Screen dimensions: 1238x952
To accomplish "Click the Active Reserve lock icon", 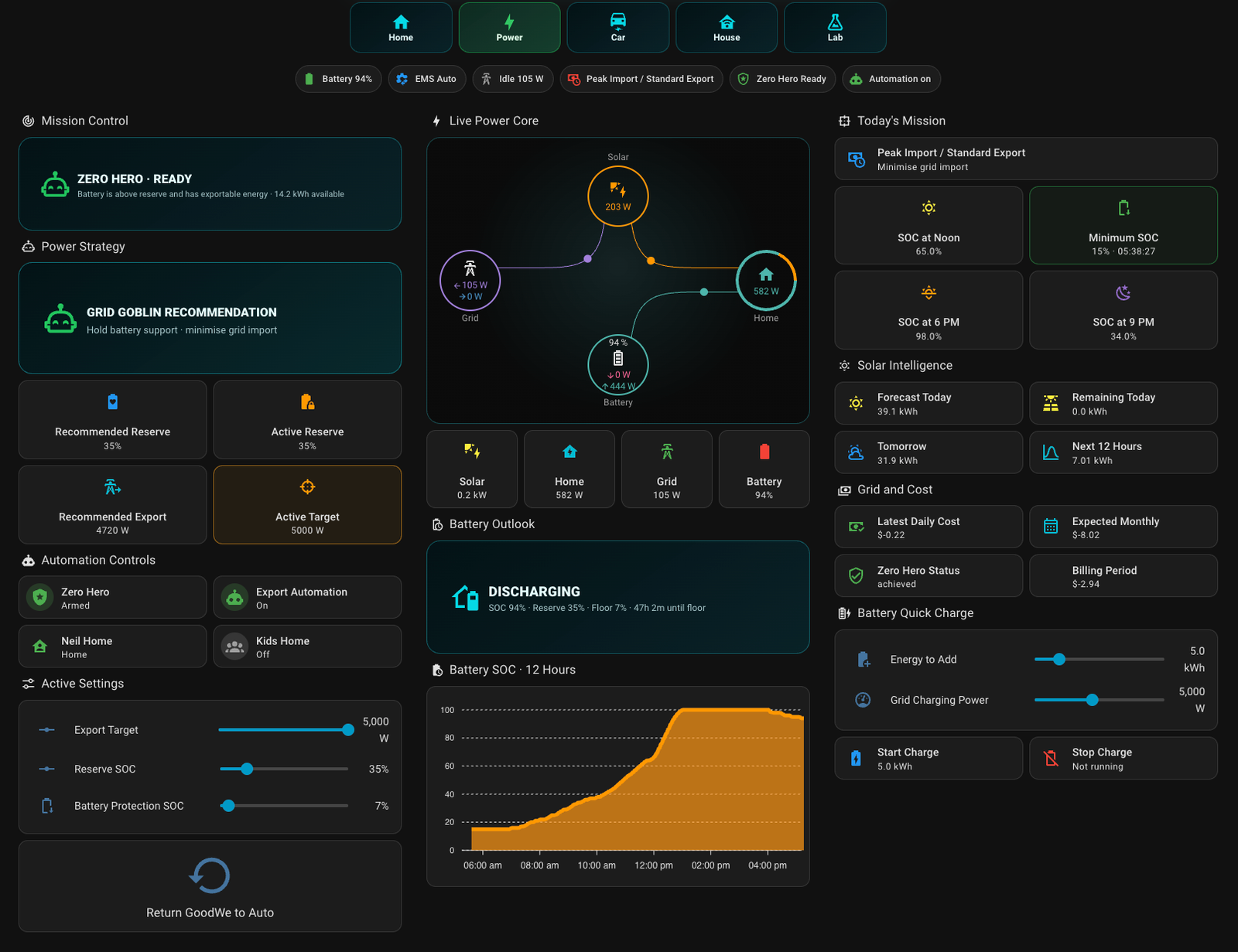I will 307,402.
